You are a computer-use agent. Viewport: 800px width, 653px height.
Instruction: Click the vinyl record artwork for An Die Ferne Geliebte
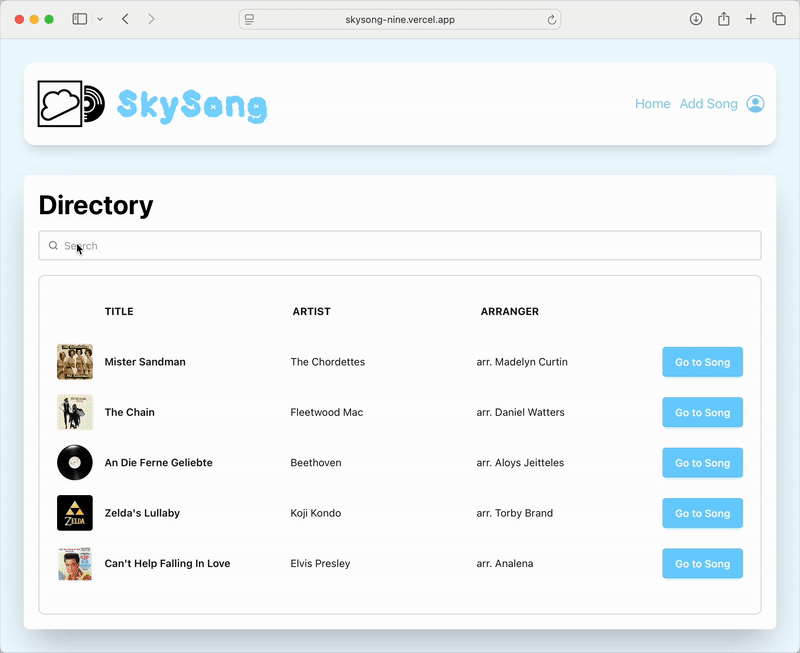point(75,462)
